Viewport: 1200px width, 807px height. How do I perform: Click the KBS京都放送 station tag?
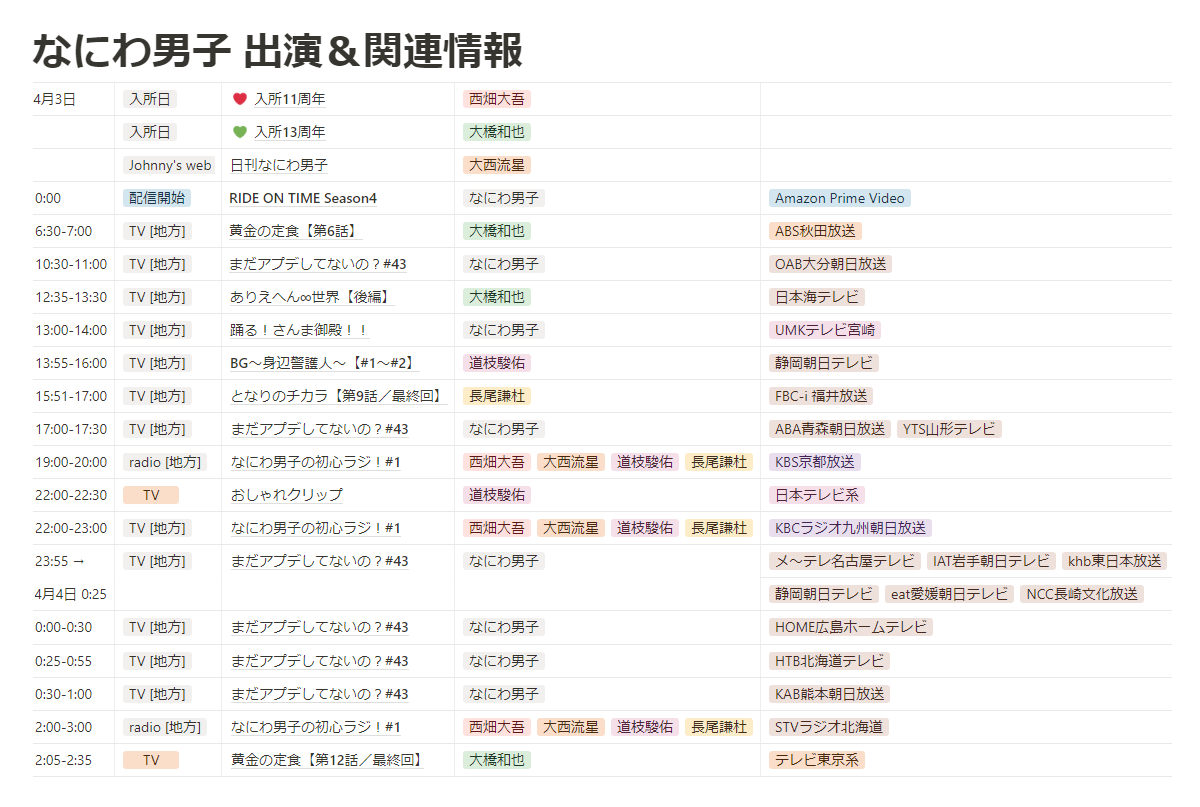(815, 462)
